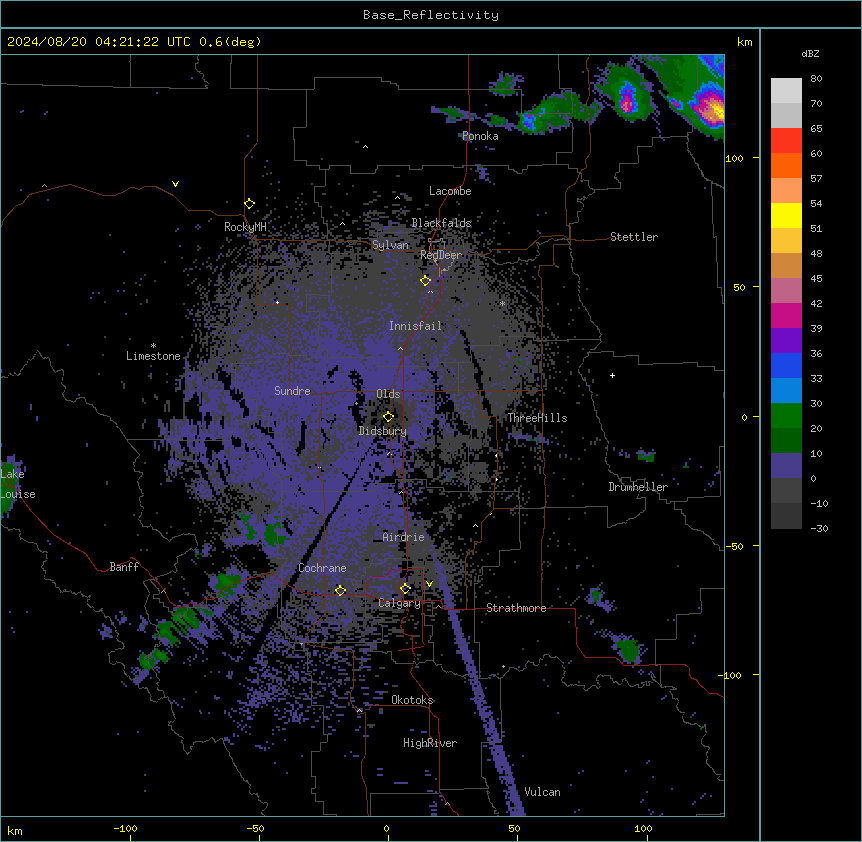Select the yellow 51-54 dBZ legend color
The image size is (862, 842).
coord(786,215)
